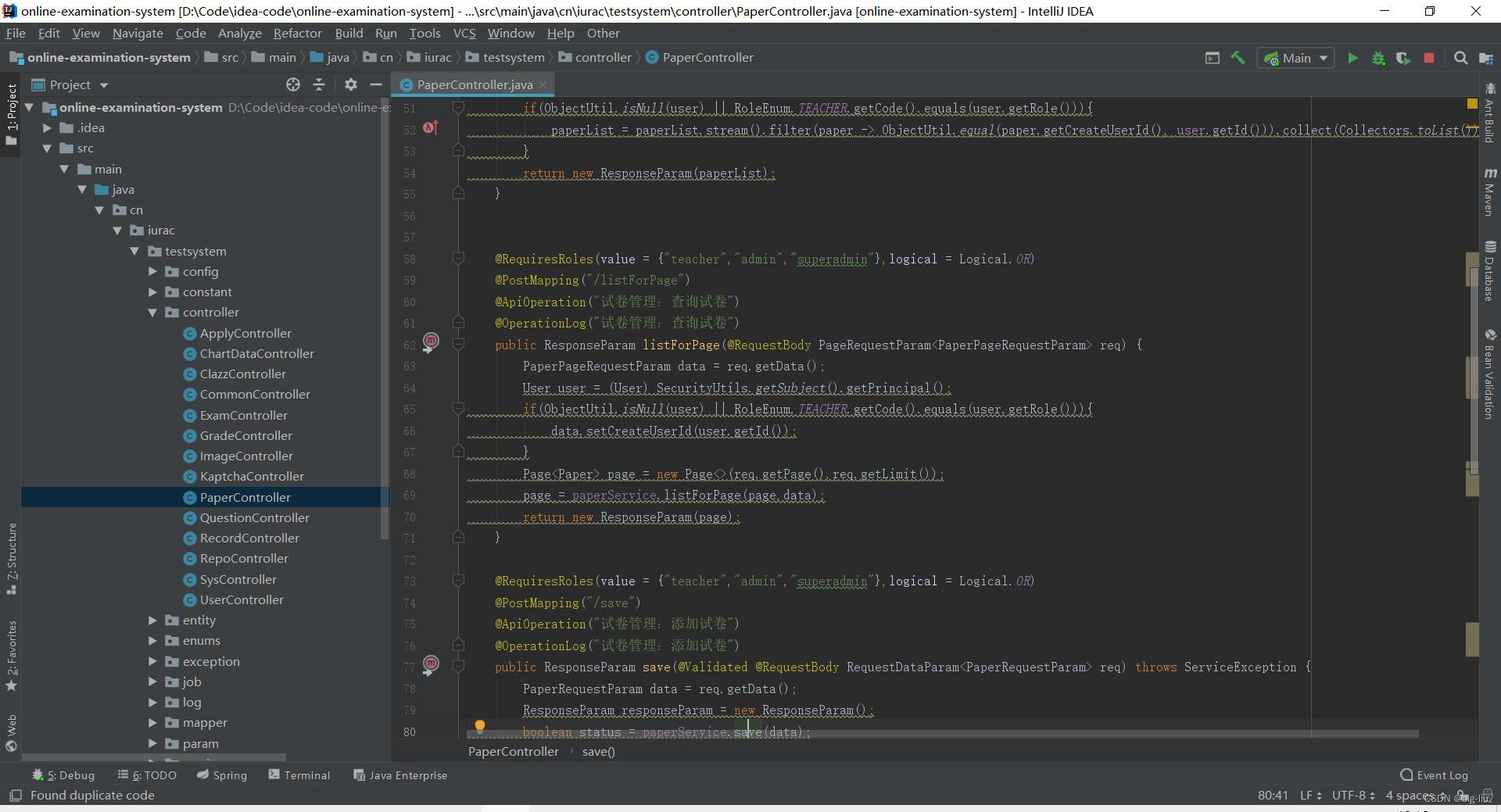Start debugging with the bug icon
The width and height of the screenshot is (1501, 812).
[1377, 58]
